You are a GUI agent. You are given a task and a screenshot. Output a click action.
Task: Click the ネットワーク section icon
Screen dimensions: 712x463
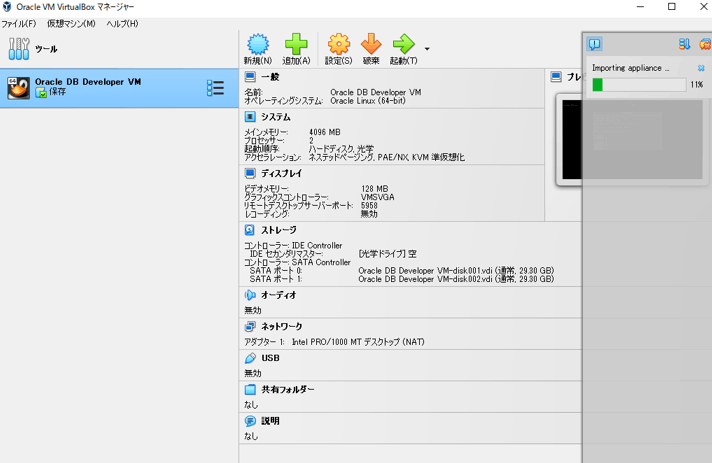click(x=250, y=326)
